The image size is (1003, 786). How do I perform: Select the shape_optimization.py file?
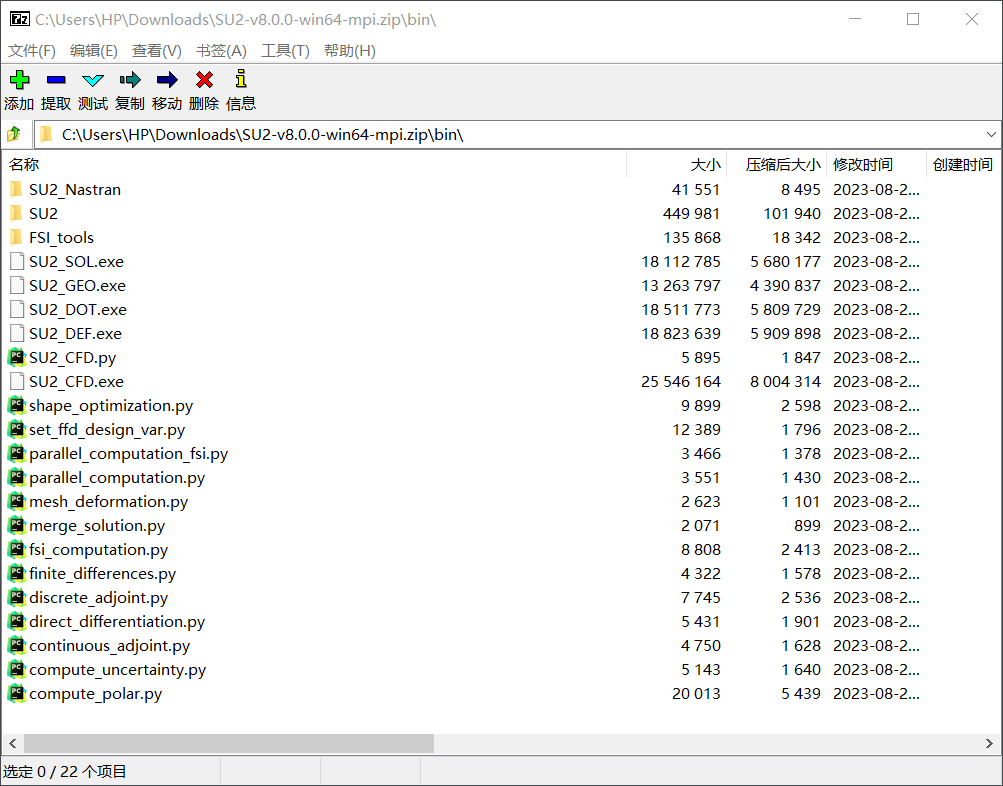(110, 406)
